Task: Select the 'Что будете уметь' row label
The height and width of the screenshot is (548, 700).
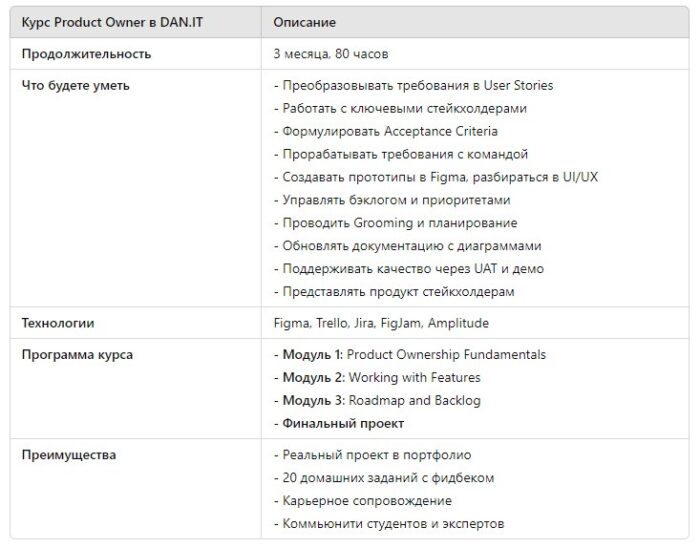Action: point(75,86)
